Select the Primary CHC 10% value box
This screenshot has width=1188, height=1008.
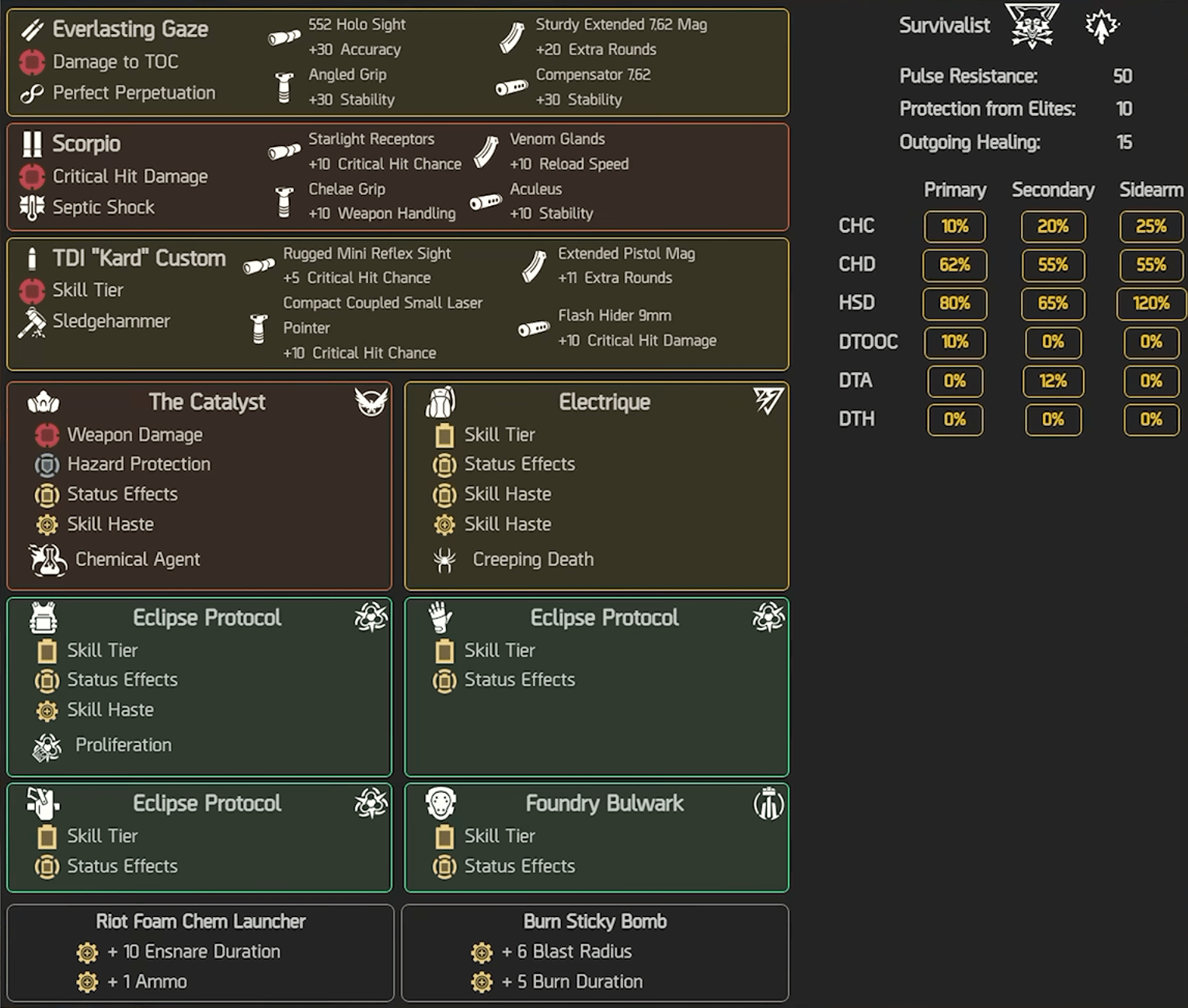pyautogui.click(x=955, y=226)
